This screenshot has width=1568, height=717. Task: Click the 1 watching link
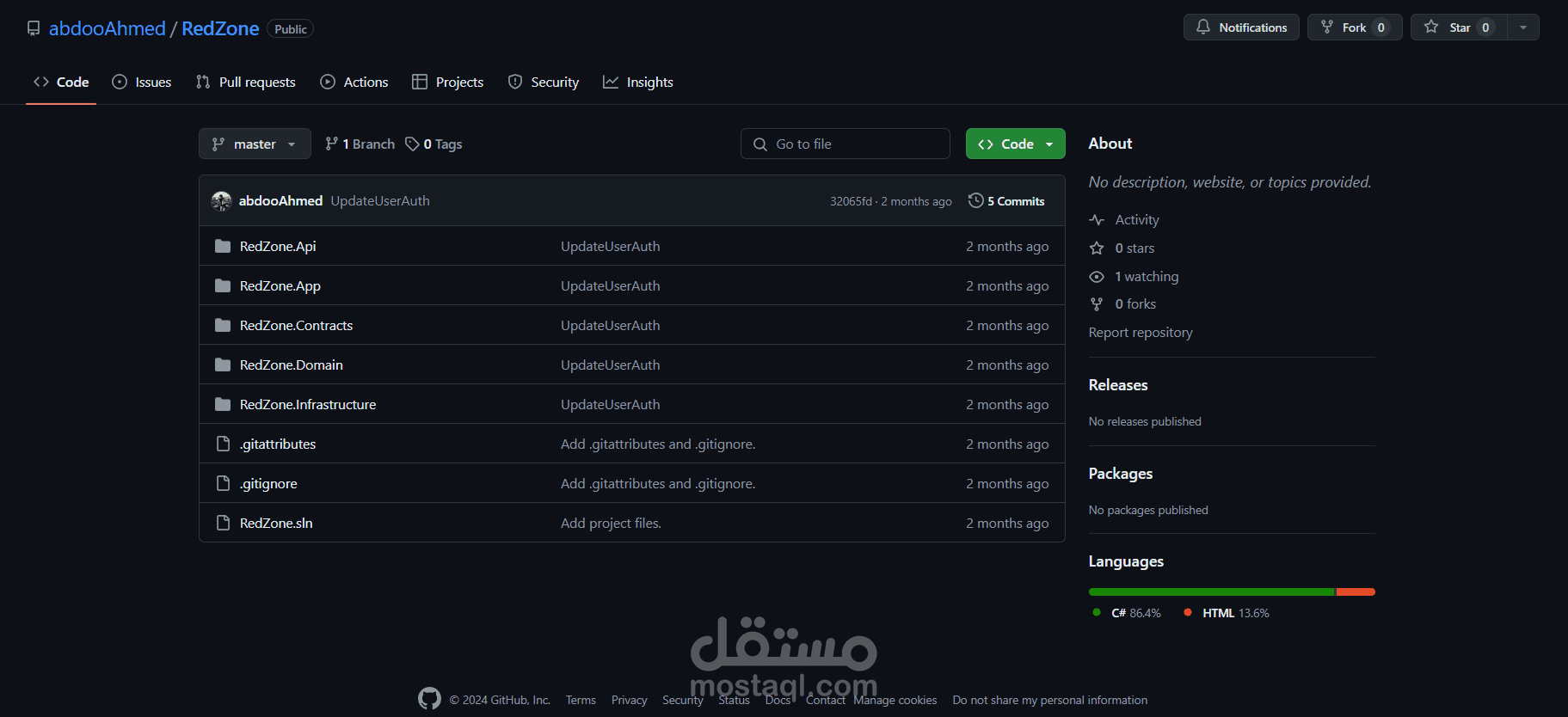(x=1147, y=277)
